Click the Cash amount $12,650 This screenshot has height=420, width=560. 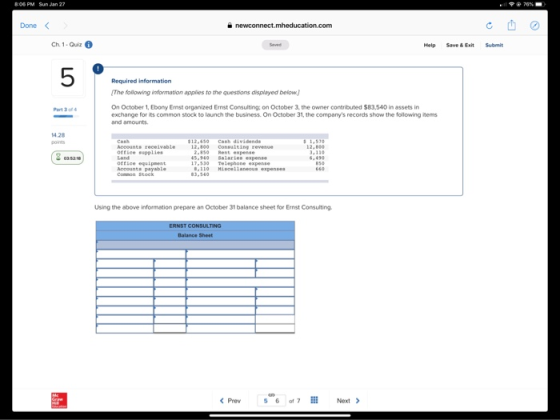pyautogui.click(x=198, y=141)
